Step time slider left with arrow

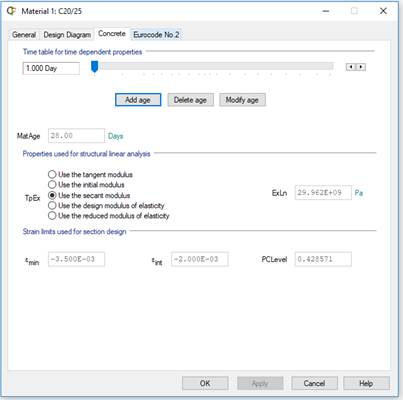tap(351, 67)
